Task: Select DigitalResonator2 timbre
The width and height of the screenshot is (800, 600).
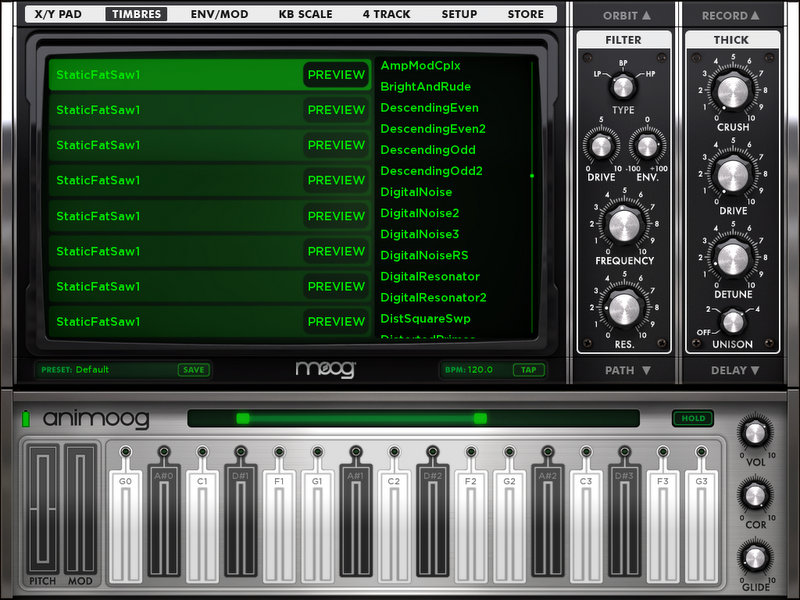Action: coord(434,298)
